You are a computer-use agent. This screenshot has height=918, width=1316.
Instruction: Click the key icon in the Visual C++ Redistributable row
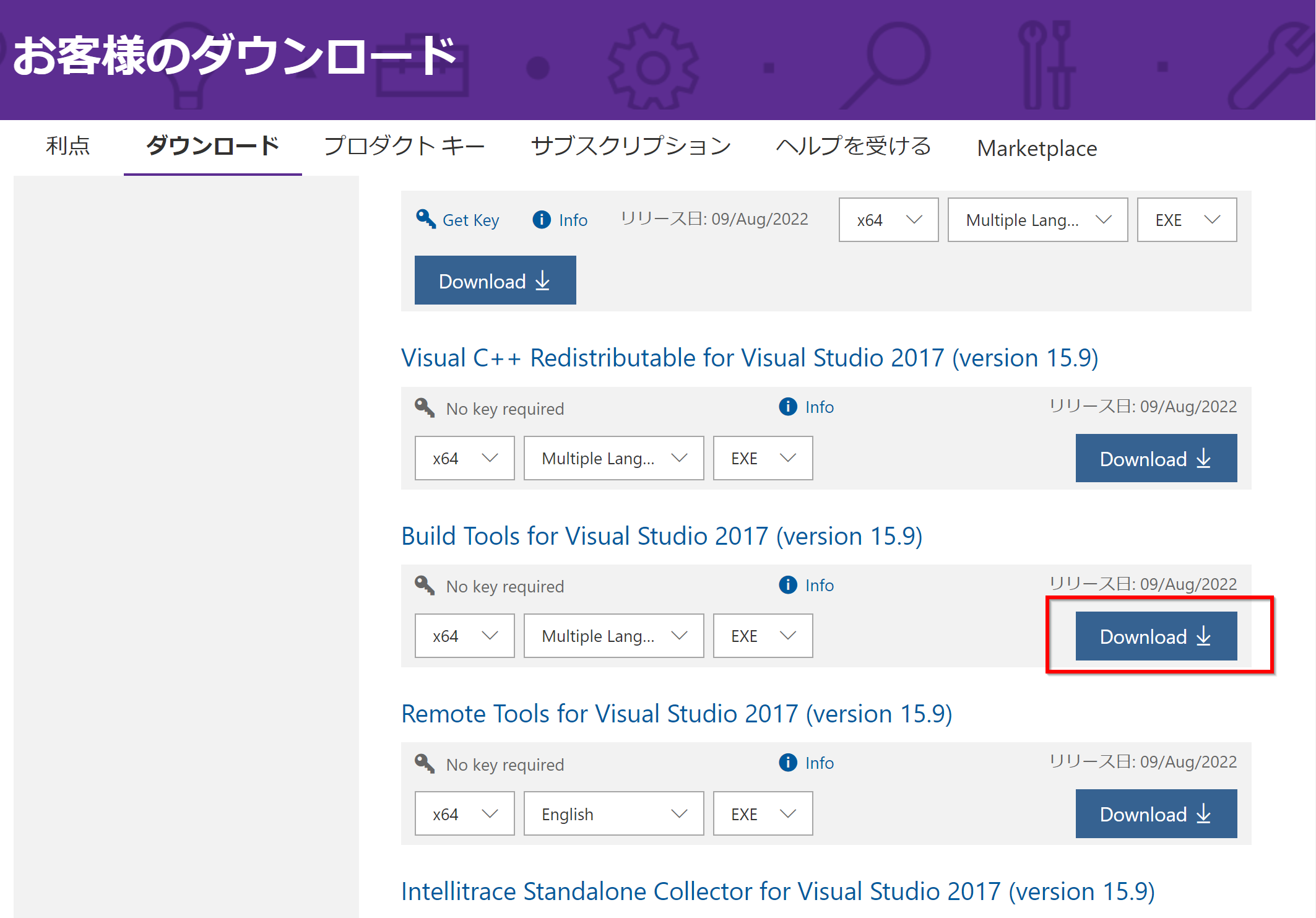425,408
